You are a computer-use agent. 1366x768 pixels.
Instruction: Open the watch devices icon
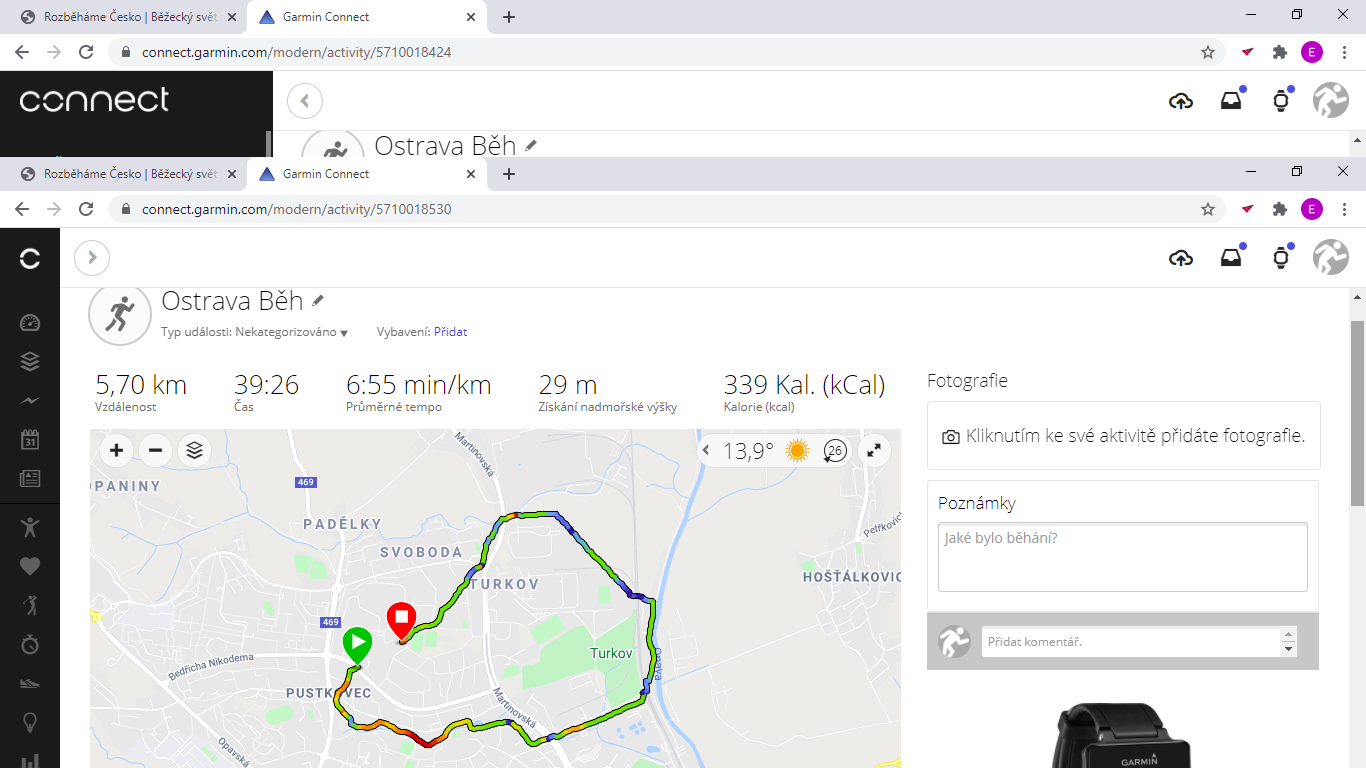coord(1281,258)
